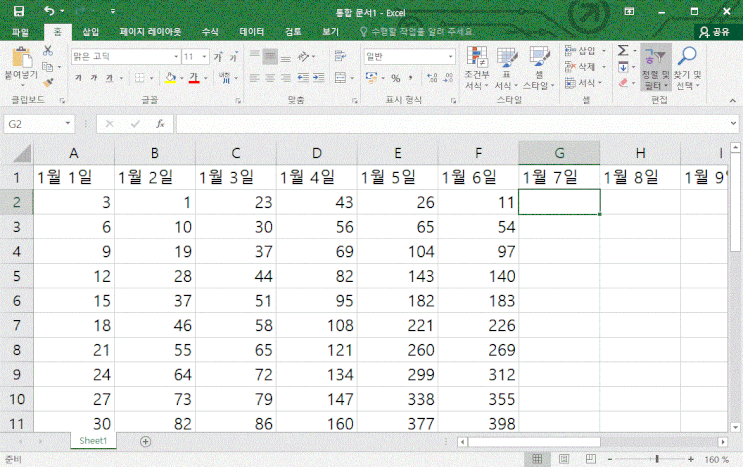Click the Clear eraser icon
The width and height of the screenshot is (743, 467).
coord(623,83)
